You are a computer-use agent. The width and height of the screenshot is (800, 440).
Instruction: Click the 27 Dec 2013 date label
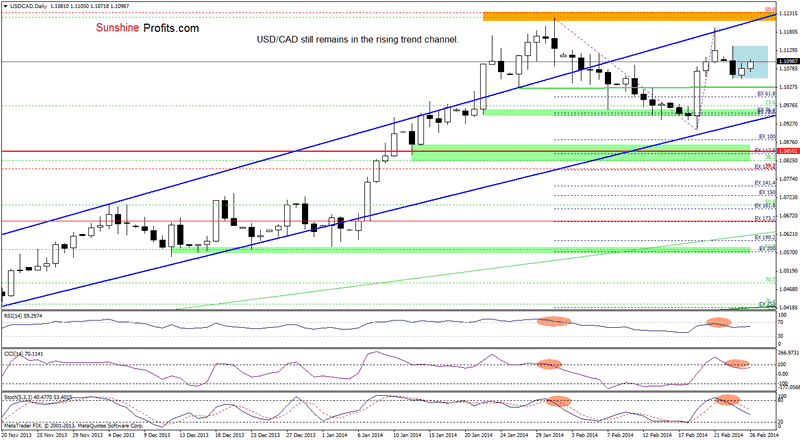click(x=300, y=435)
